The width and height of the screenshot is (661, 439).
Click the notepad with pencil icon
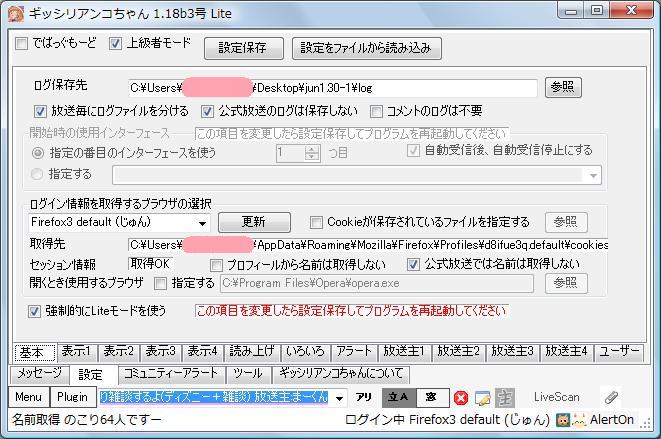click(482, 398)
